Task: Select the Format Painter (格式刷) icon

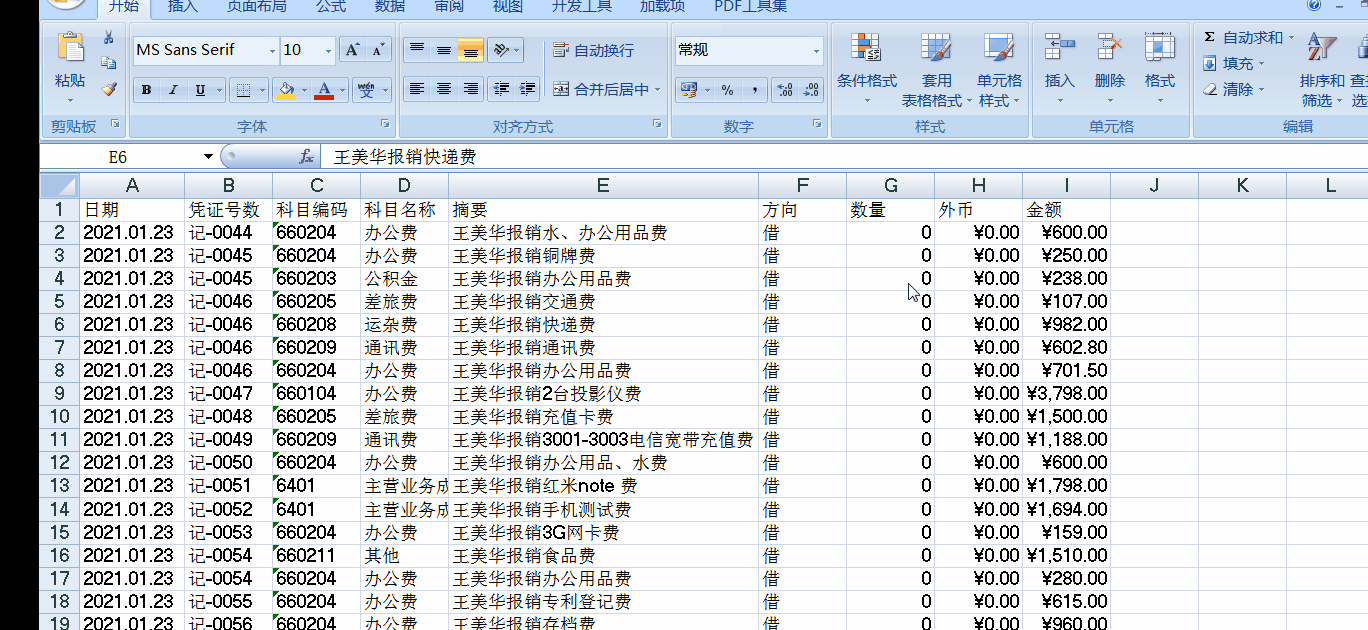Action: [108, 89]
